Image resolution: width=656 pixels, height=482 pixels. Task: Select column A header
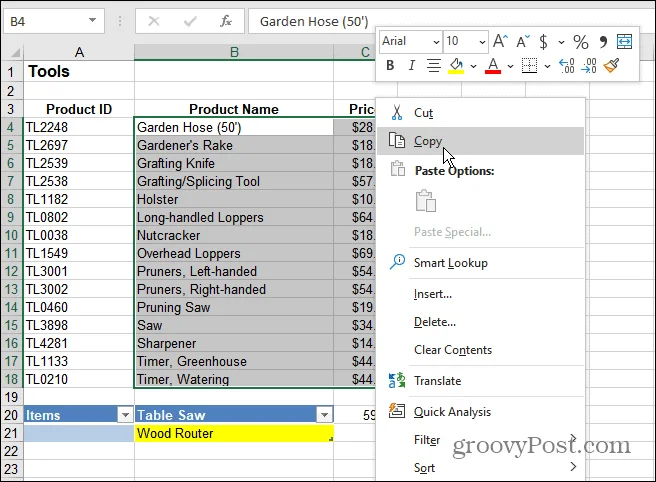tap(79, 52)
